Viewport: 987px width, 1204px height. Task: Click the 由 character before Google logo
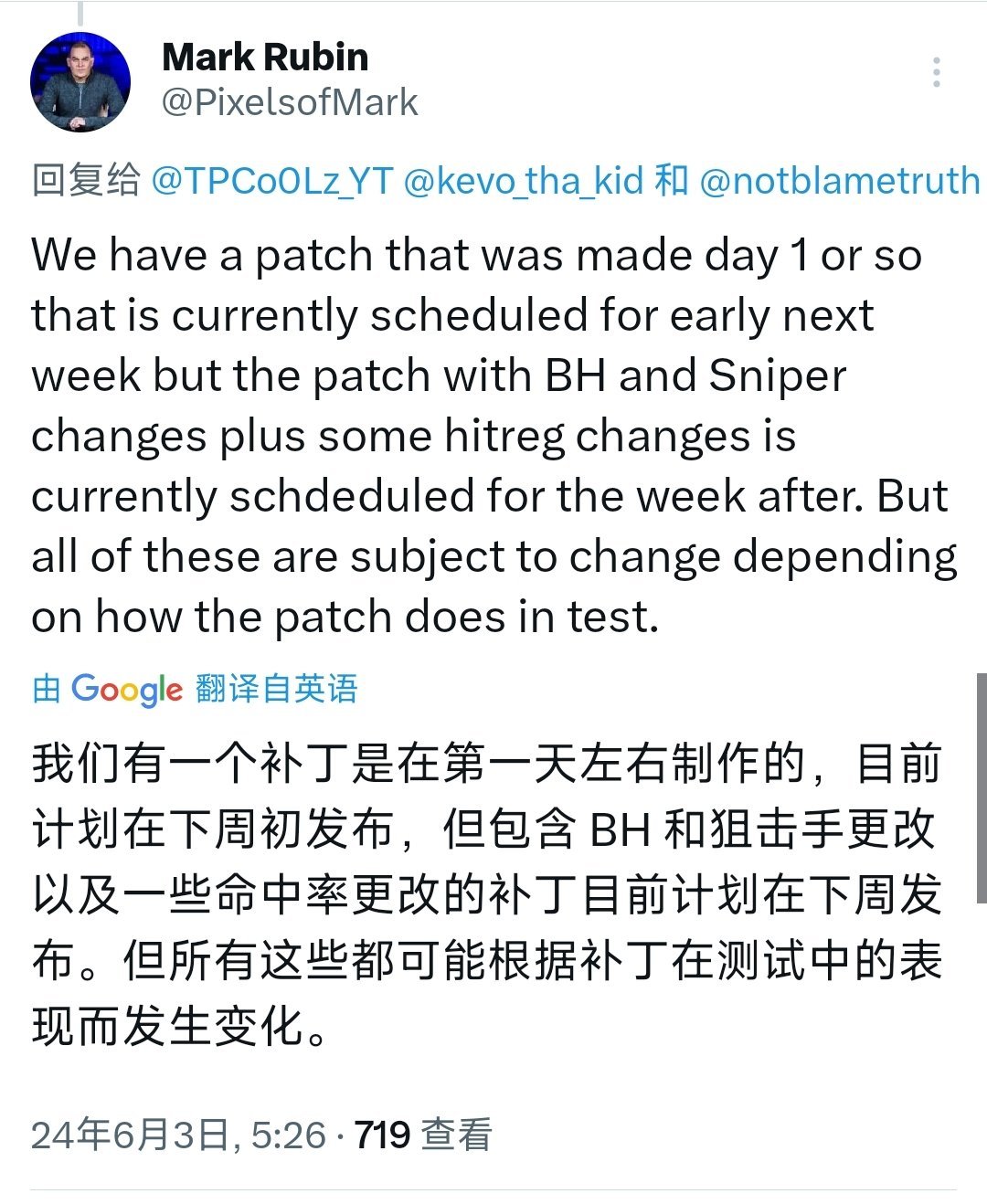47,689
